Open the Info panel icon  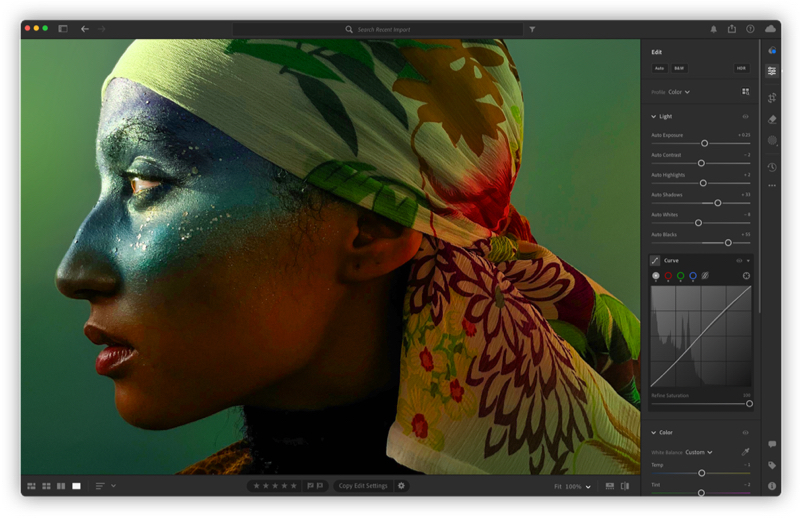pyautogui.click(x=772, y=486)
